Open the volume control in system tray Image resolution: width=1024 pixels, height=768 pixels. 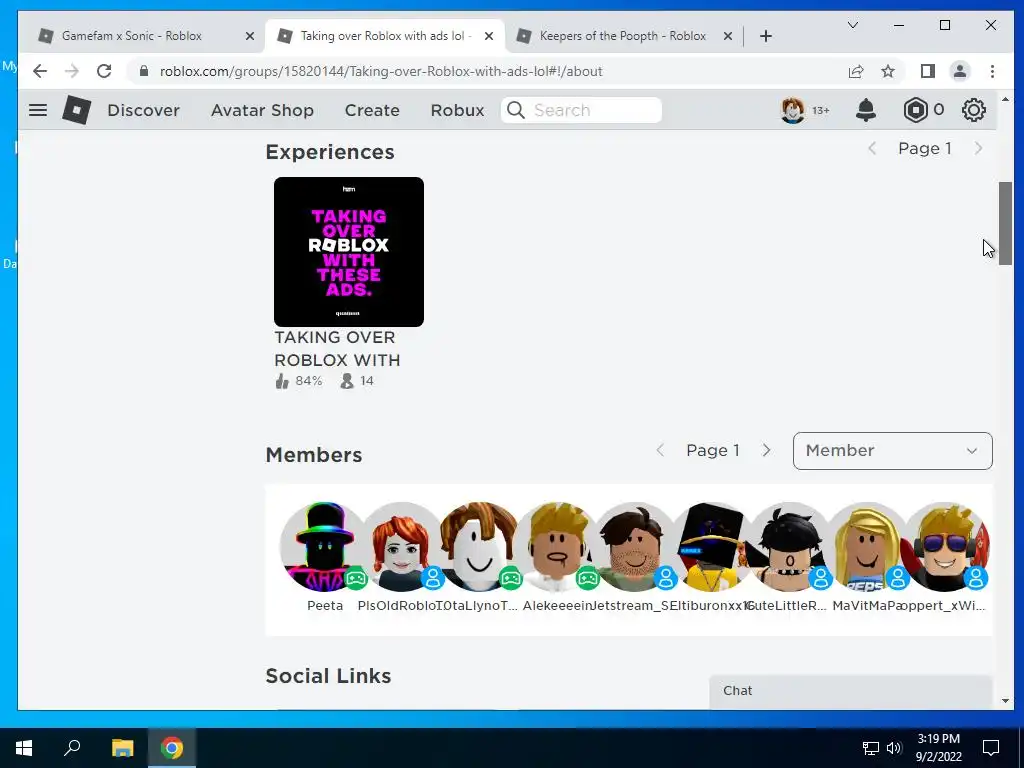[x=894, y=748]
